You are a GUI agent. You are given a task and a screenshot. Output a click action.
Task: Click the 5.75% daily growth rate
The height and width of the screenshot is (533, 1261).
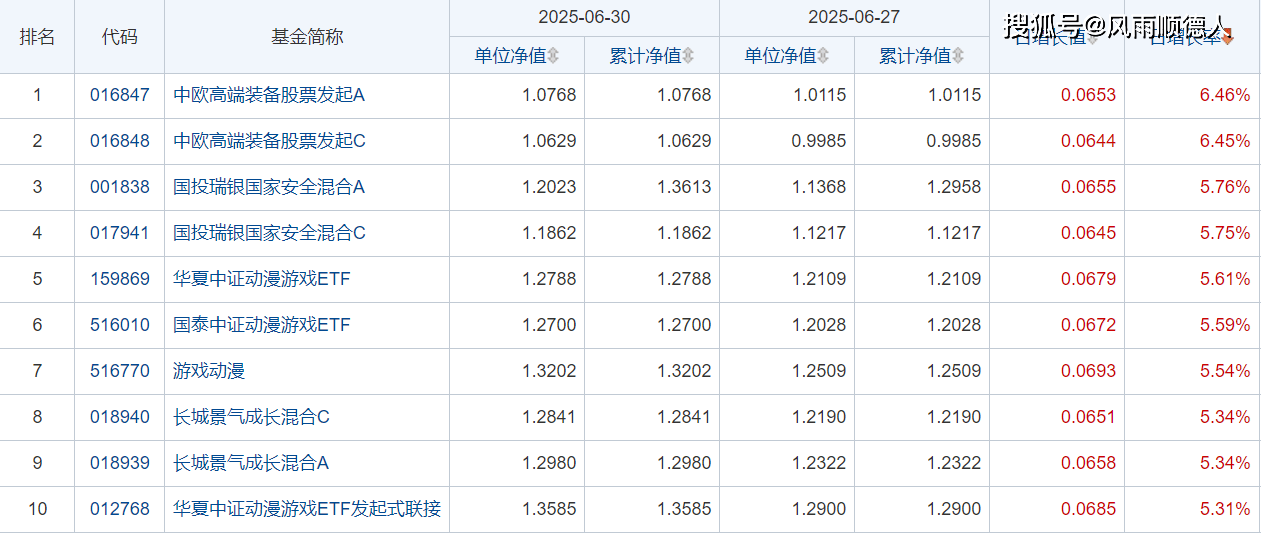pos(1225,233)
